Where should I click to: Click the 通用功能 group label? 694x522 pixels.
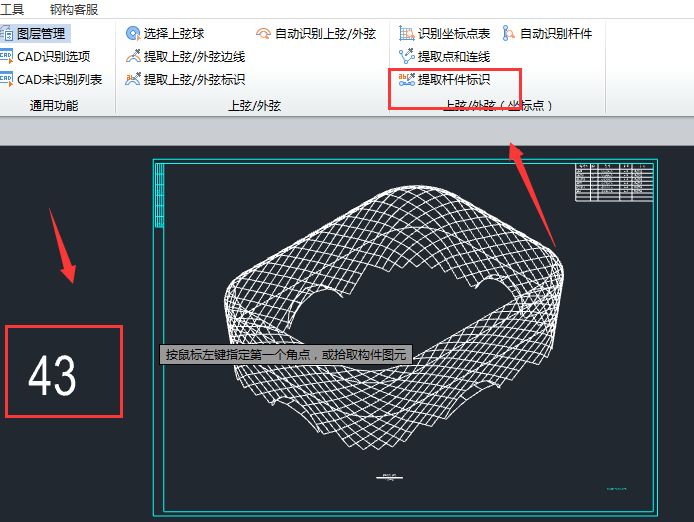coord(54,105)
